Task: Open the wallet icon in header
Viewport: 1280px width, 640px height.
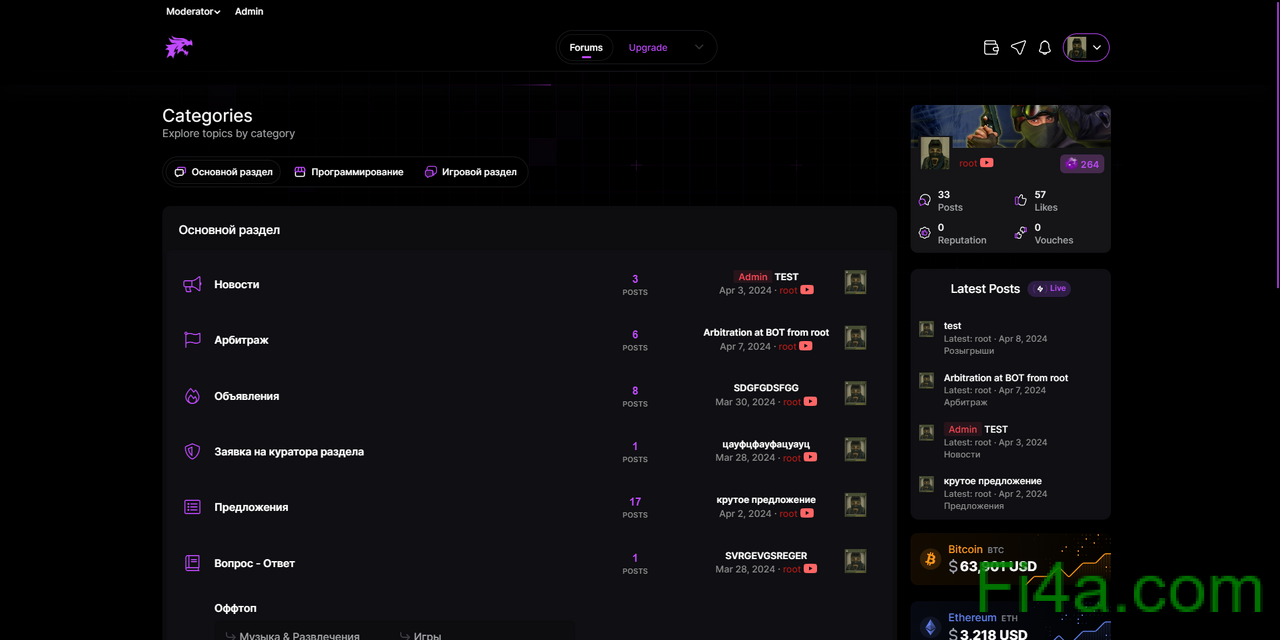Action: [x=991, y=47]
